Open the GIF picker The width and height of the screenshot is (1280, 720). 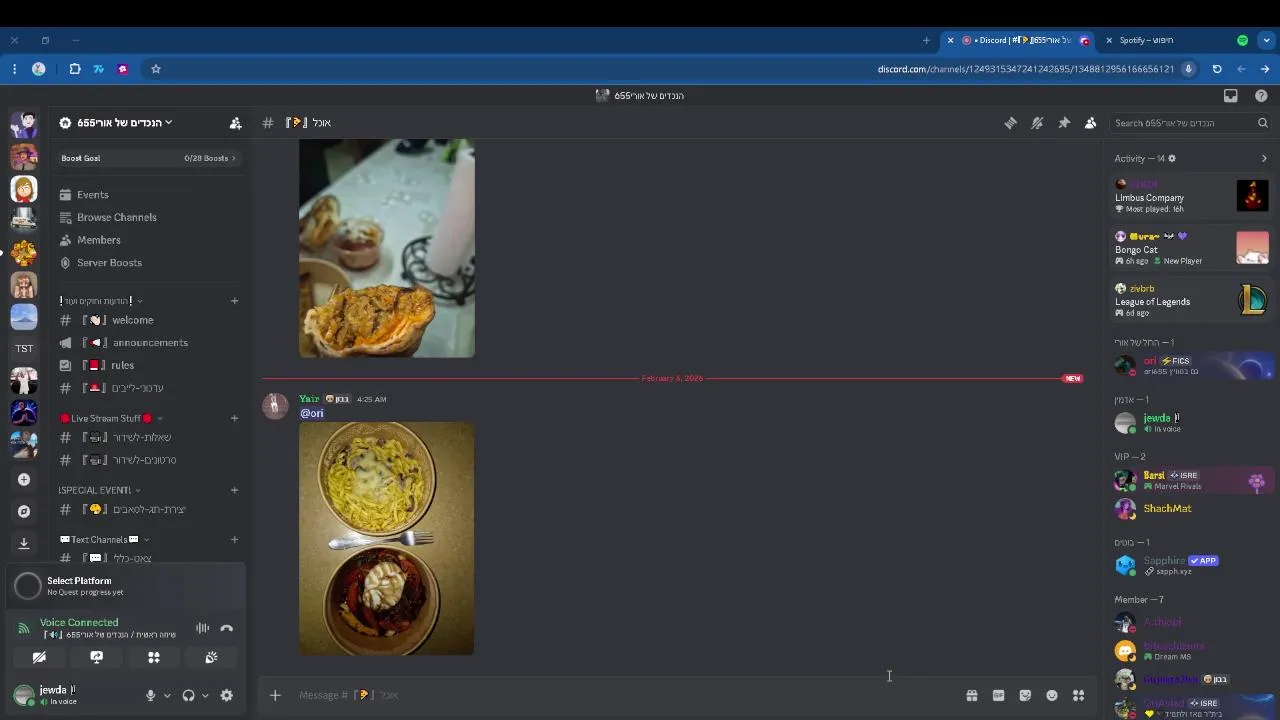point(998,695)
